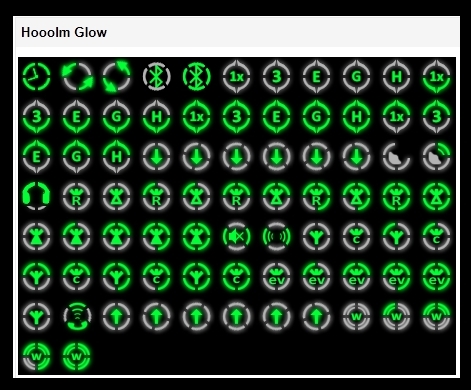
Task: Click the R roaming icon with fully green ring
Action: [x=397, y=197]
